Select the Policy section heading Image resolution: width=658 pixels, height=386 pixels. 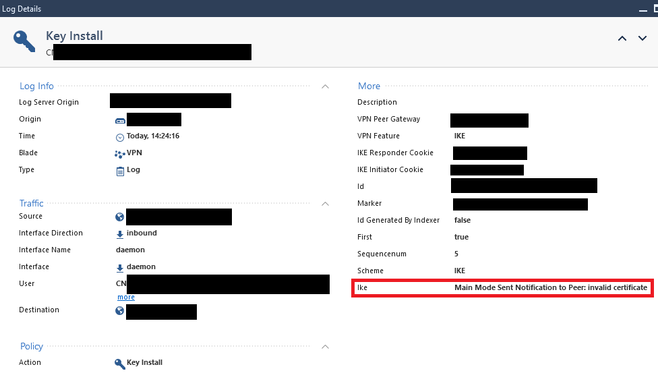click(x=31, y=346)
